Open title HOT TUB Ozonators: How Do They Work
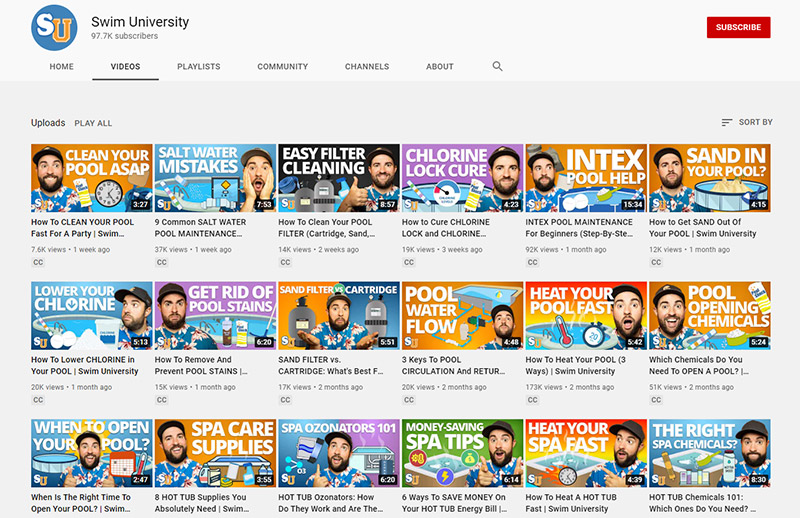Viewport: 800px width, 518px height. pyautogui.click(x=331, y=503)
